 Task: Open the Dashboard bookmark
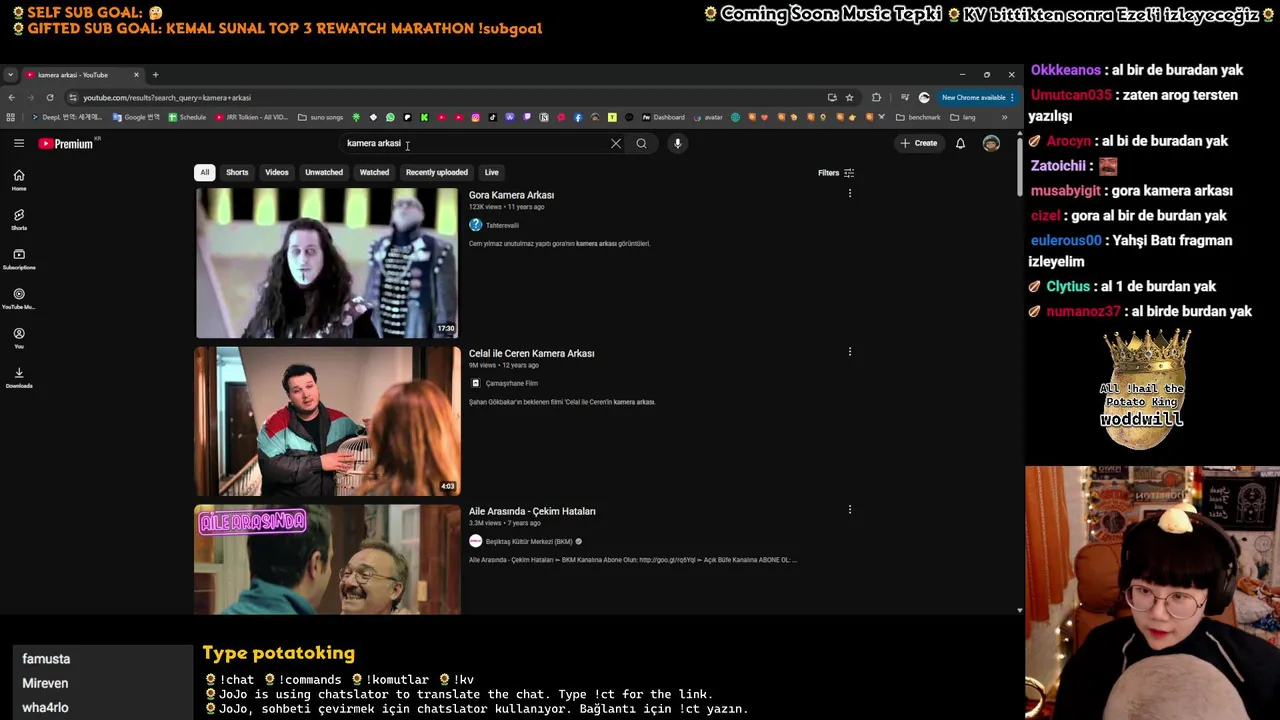664,117
